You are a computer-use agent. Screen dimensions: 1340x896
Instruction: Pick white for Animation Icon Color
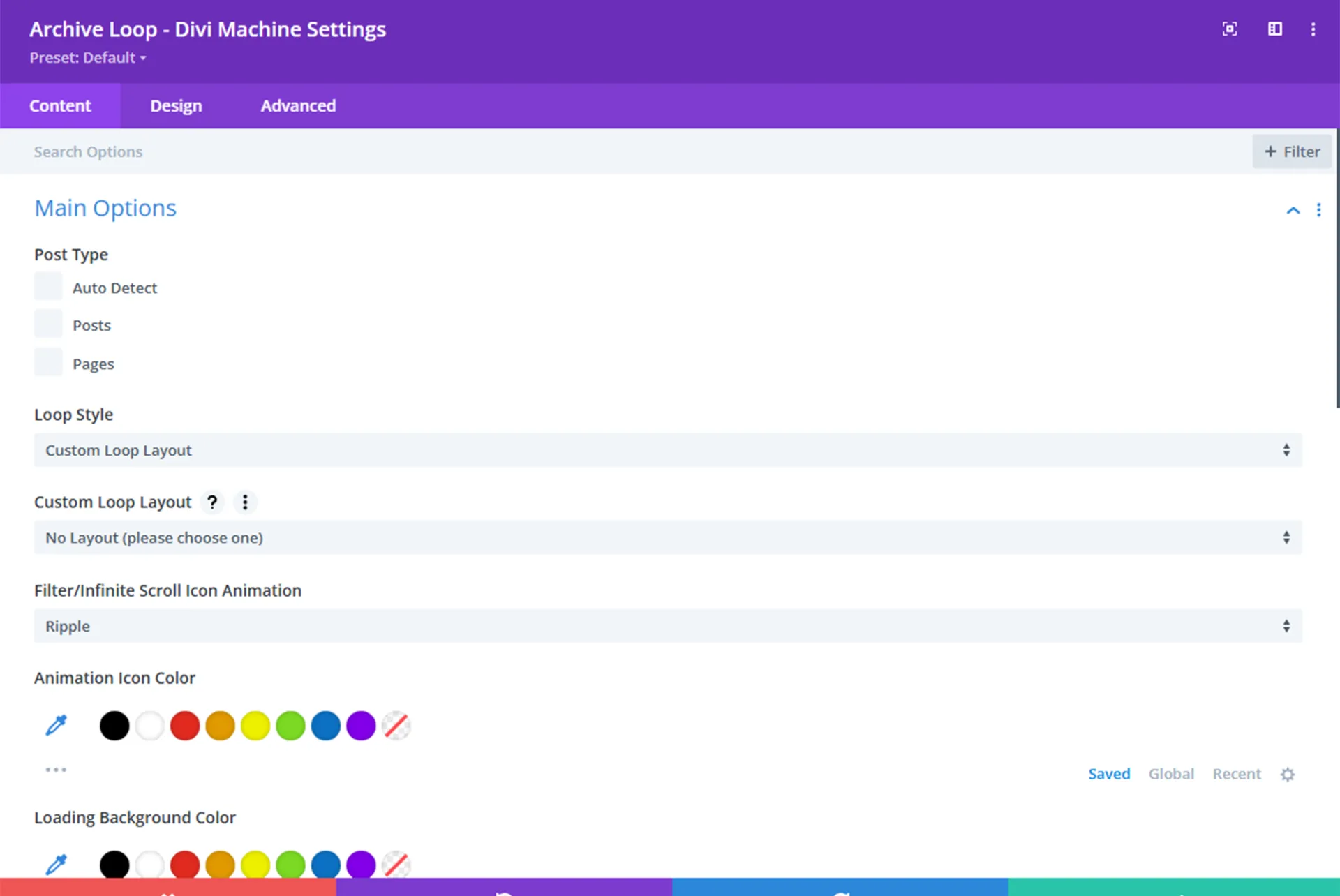[149, 726]
